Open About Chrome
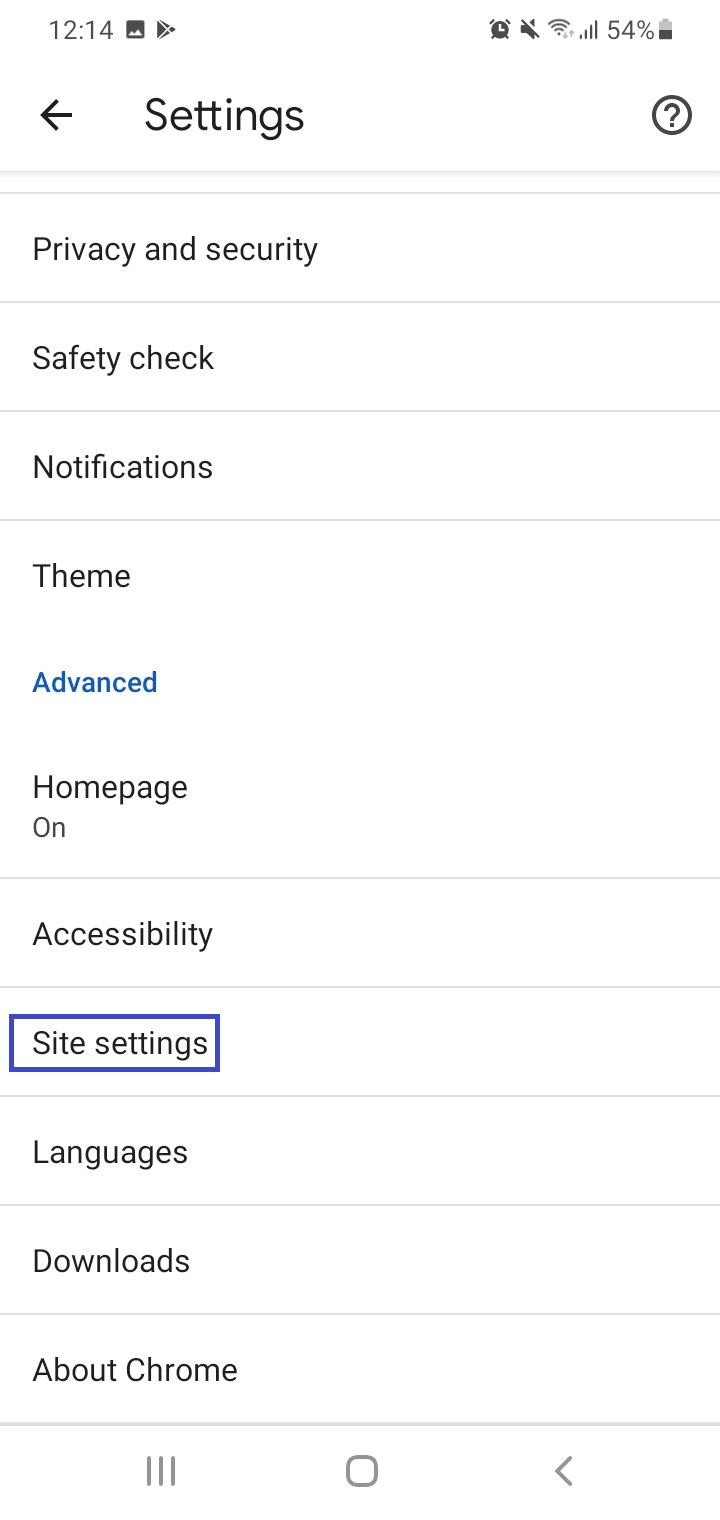Screen dimensions: 720x1520 tap(360, 1370)
